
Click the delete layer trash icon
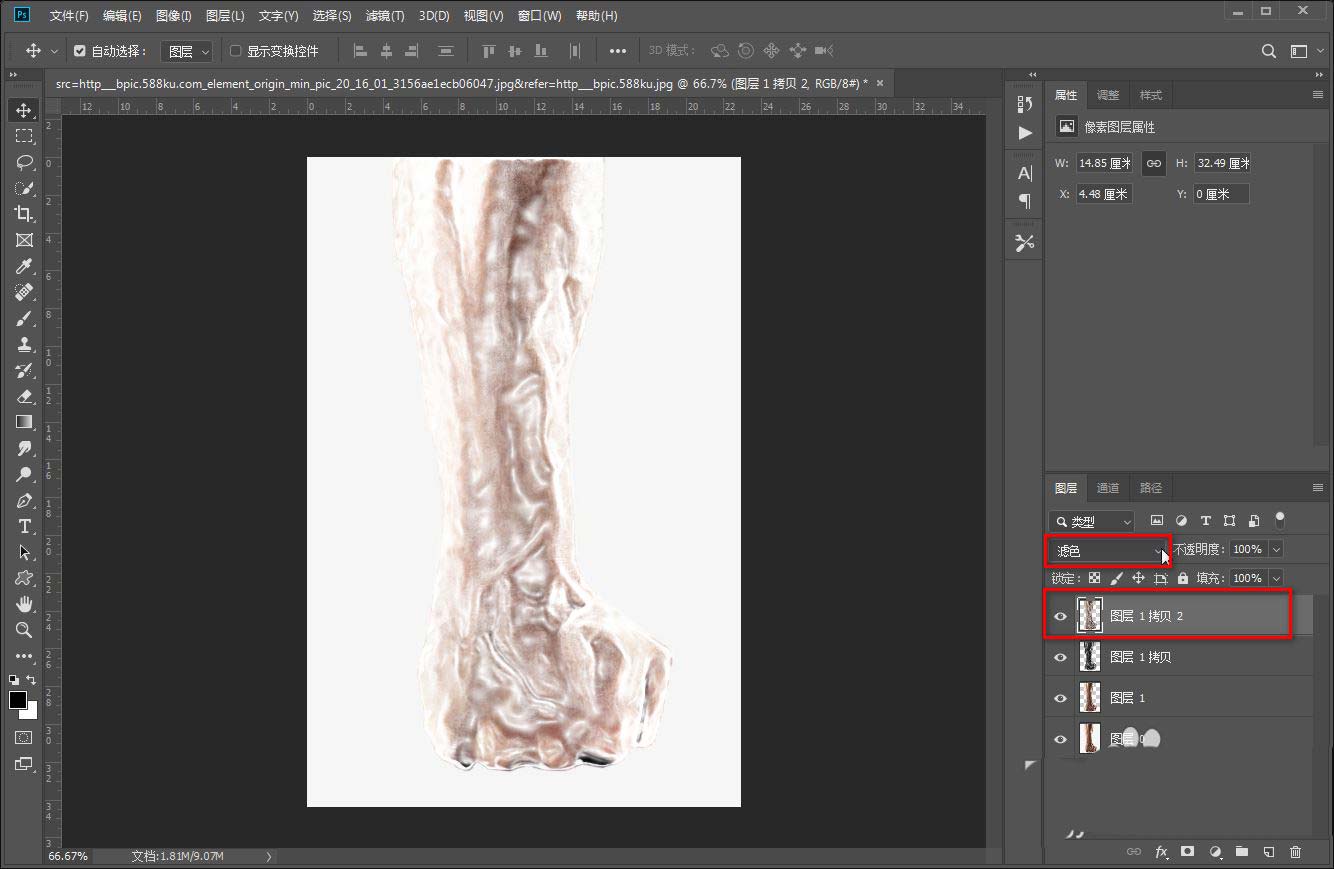[x=1296, y=852]
